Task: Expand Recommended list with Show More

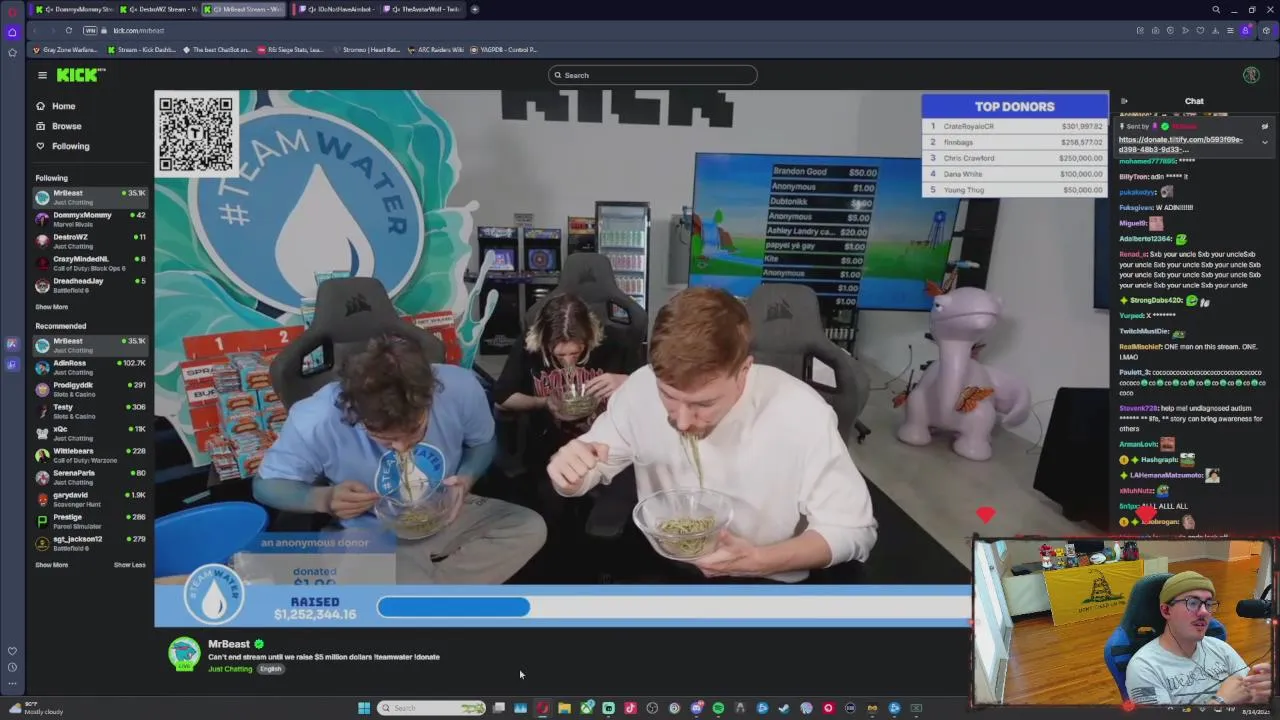Action: tap(52, 565)
